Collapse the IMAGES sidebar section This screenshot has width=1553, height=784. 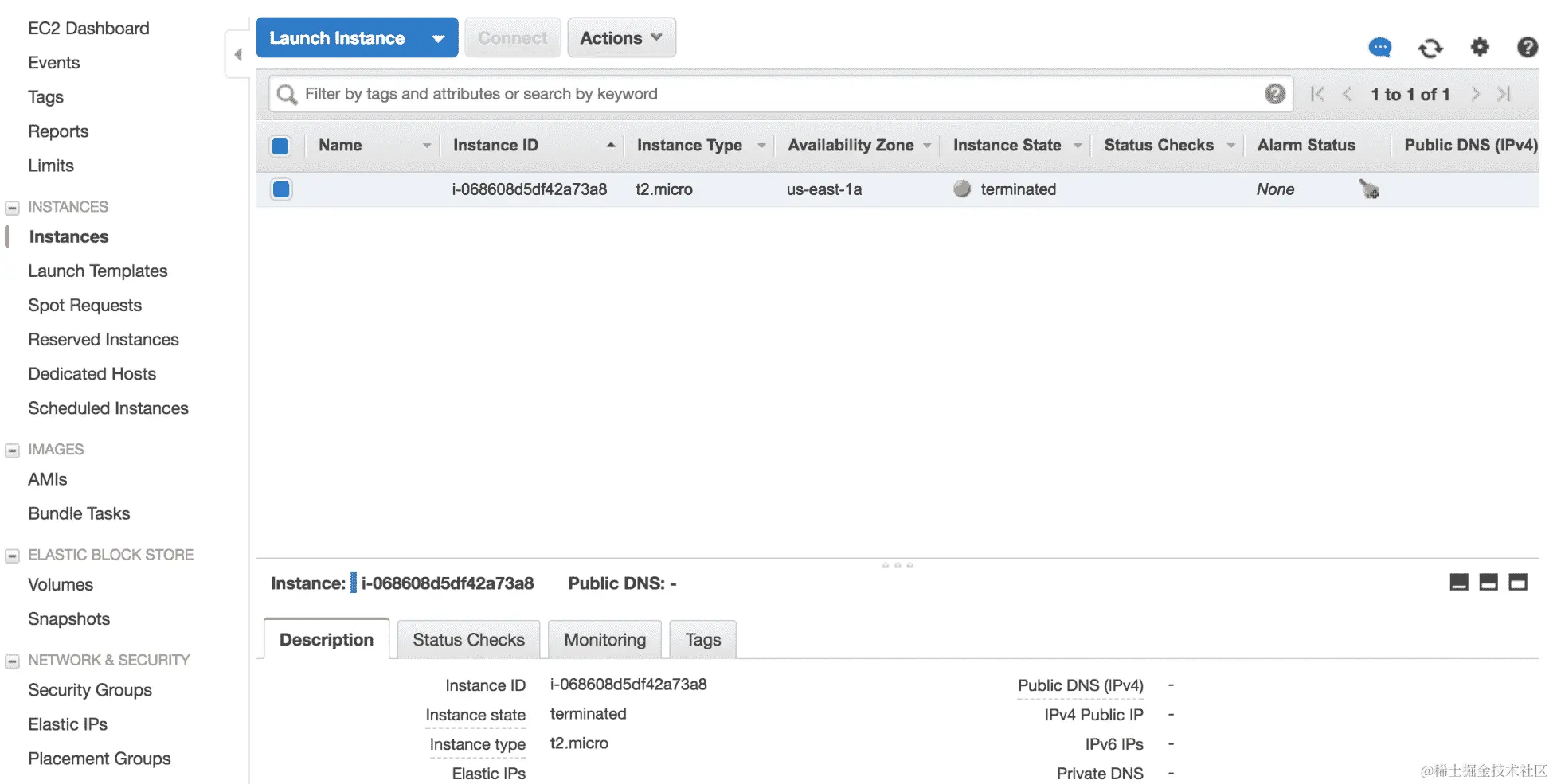[x=12, y=451]
